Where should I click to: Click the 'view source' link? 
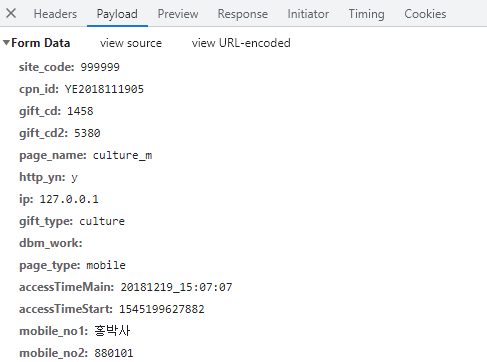click(131, 43)
